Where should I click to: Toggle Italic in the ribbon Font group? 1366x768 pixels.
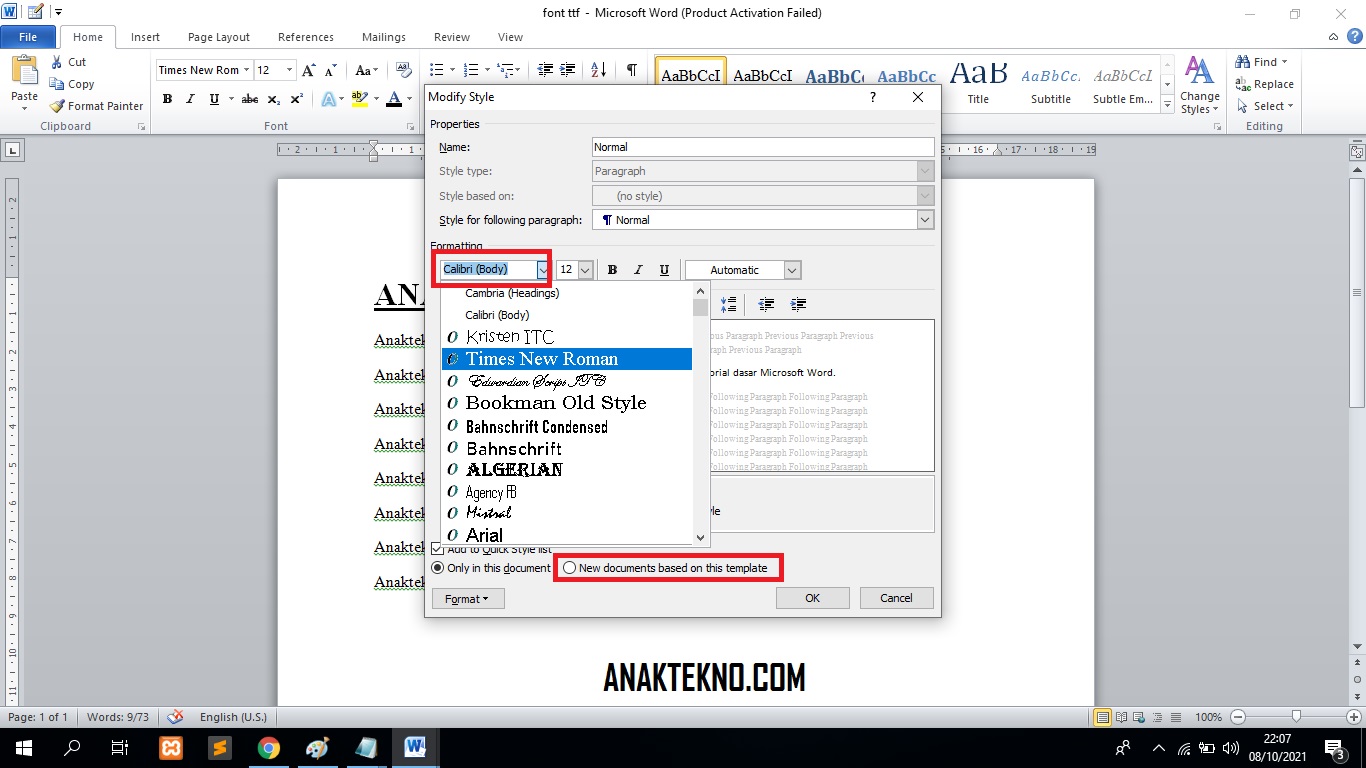pos(191,99)
